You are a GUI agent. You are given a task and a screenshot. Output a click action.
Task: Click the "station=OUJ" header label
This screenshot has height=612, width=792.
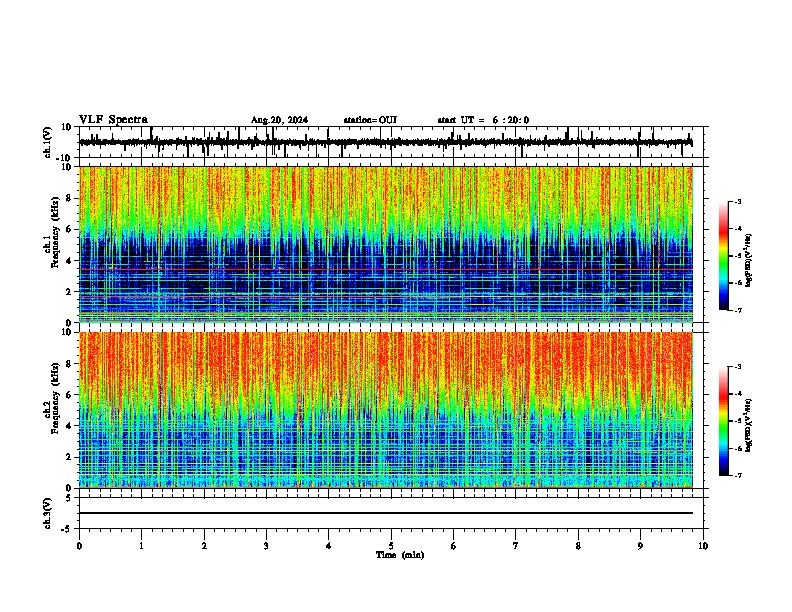[x=370, y=120]
